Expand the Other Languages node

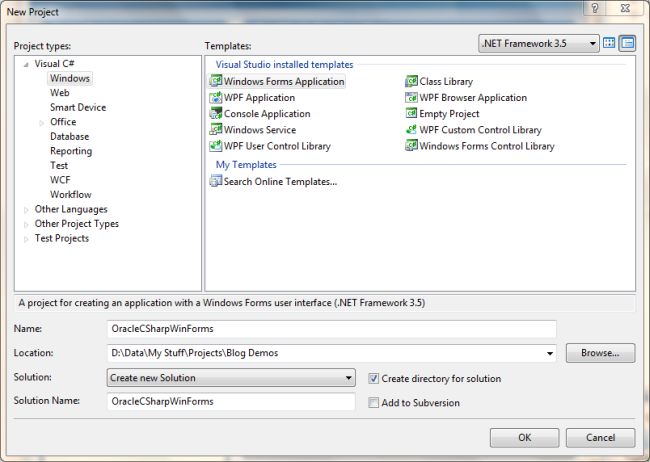pyautogui.click(x=26, y=210)
